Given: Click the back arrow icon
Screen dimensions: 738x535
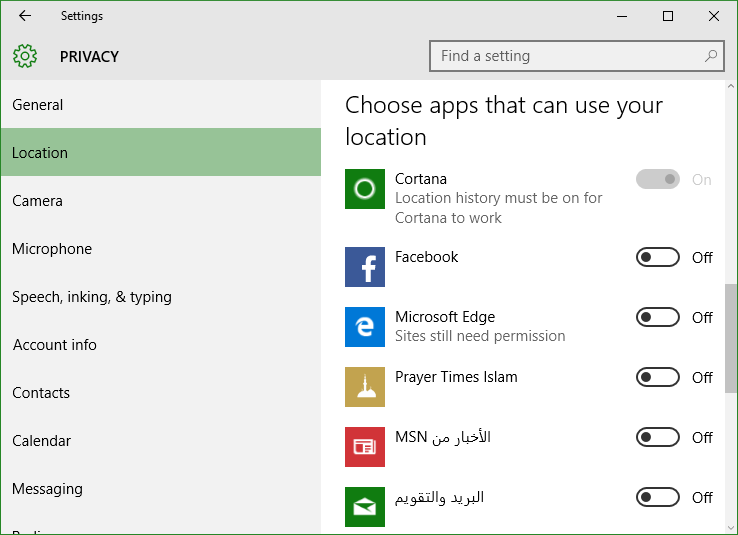Looking at the screenshot, I should coord(24,16).
